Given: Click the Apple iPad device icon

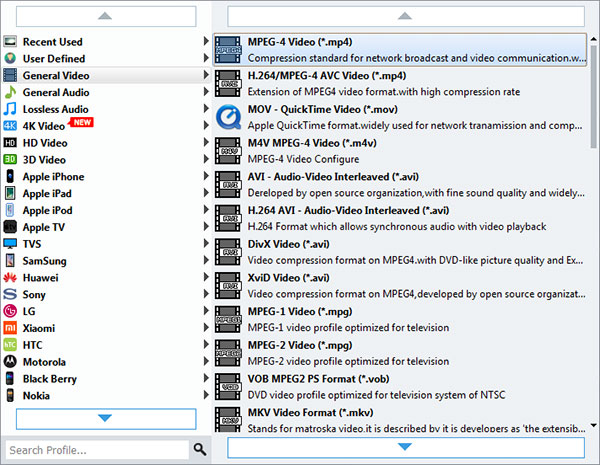Looking at the screenshot, I should click(x=10, y=193).
